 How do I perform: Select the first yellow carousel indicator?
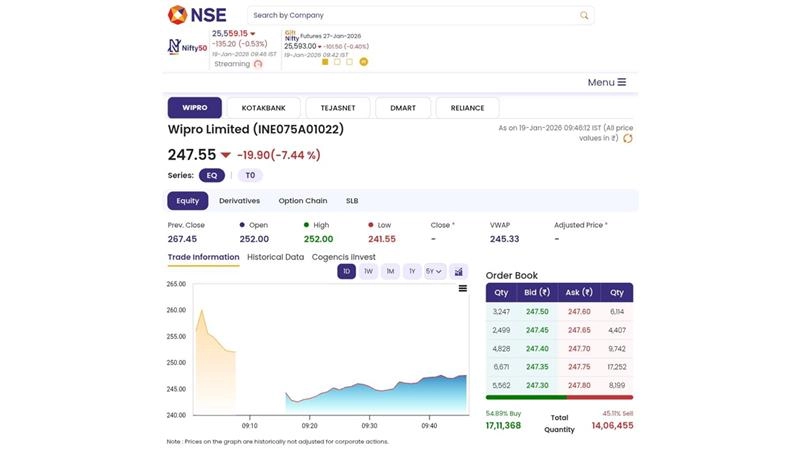point(325,62)
